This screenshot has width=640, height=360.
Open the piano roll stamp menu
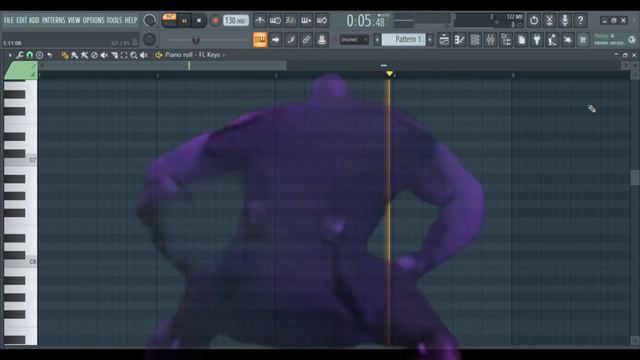pos(39,55)
